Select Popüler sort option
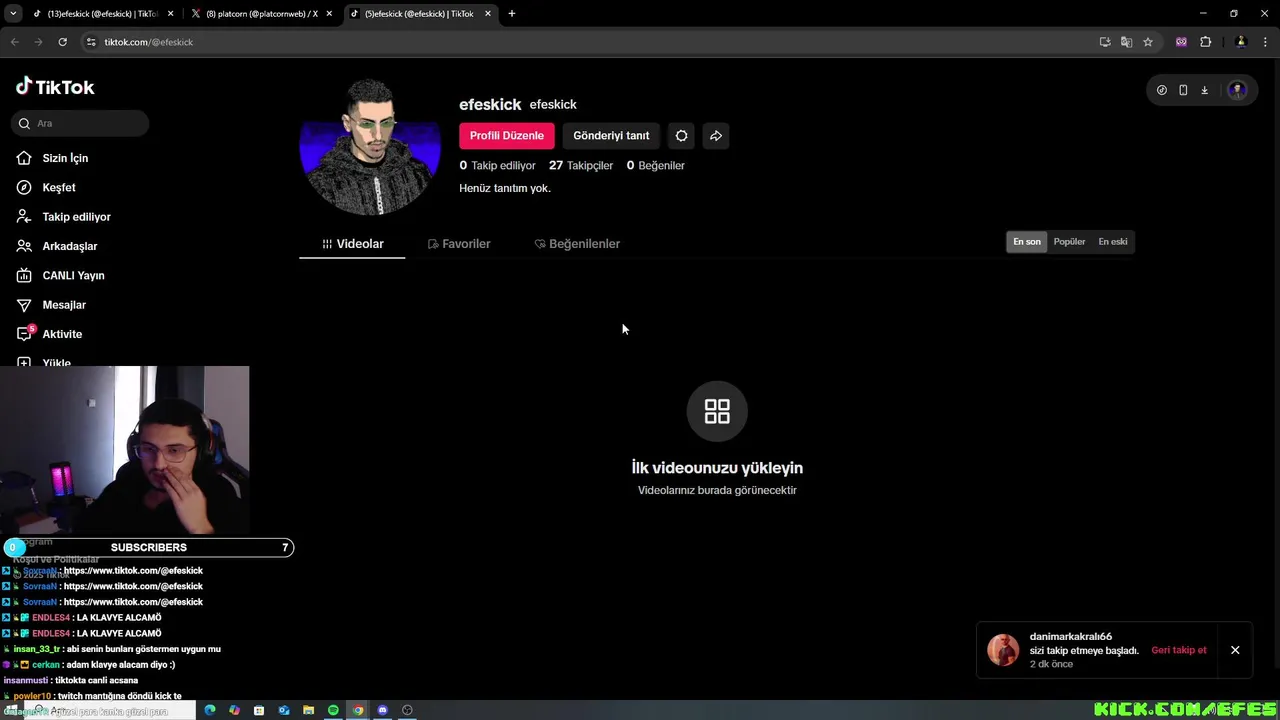Screen dimensions: 1280x720 point(1069,242)
